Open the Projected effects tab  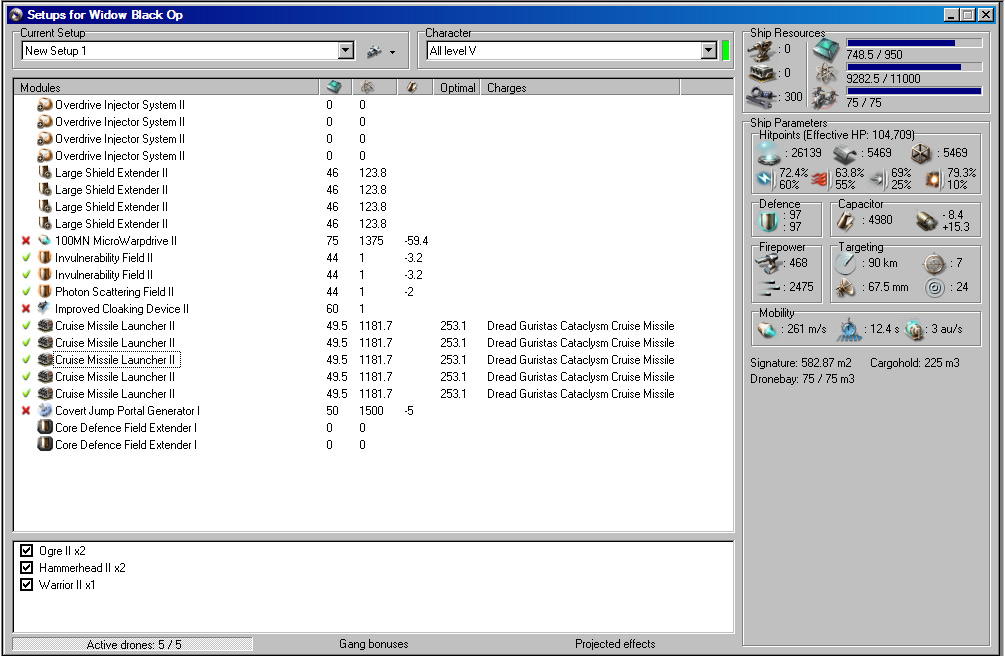pos(615,644)
